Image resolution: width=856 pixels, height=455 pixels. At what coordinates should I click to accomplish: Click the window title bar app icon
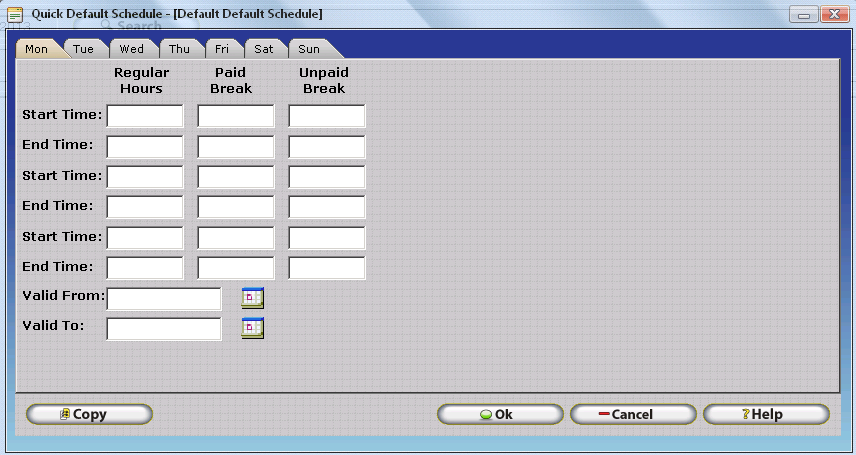(x=15, y=14)
